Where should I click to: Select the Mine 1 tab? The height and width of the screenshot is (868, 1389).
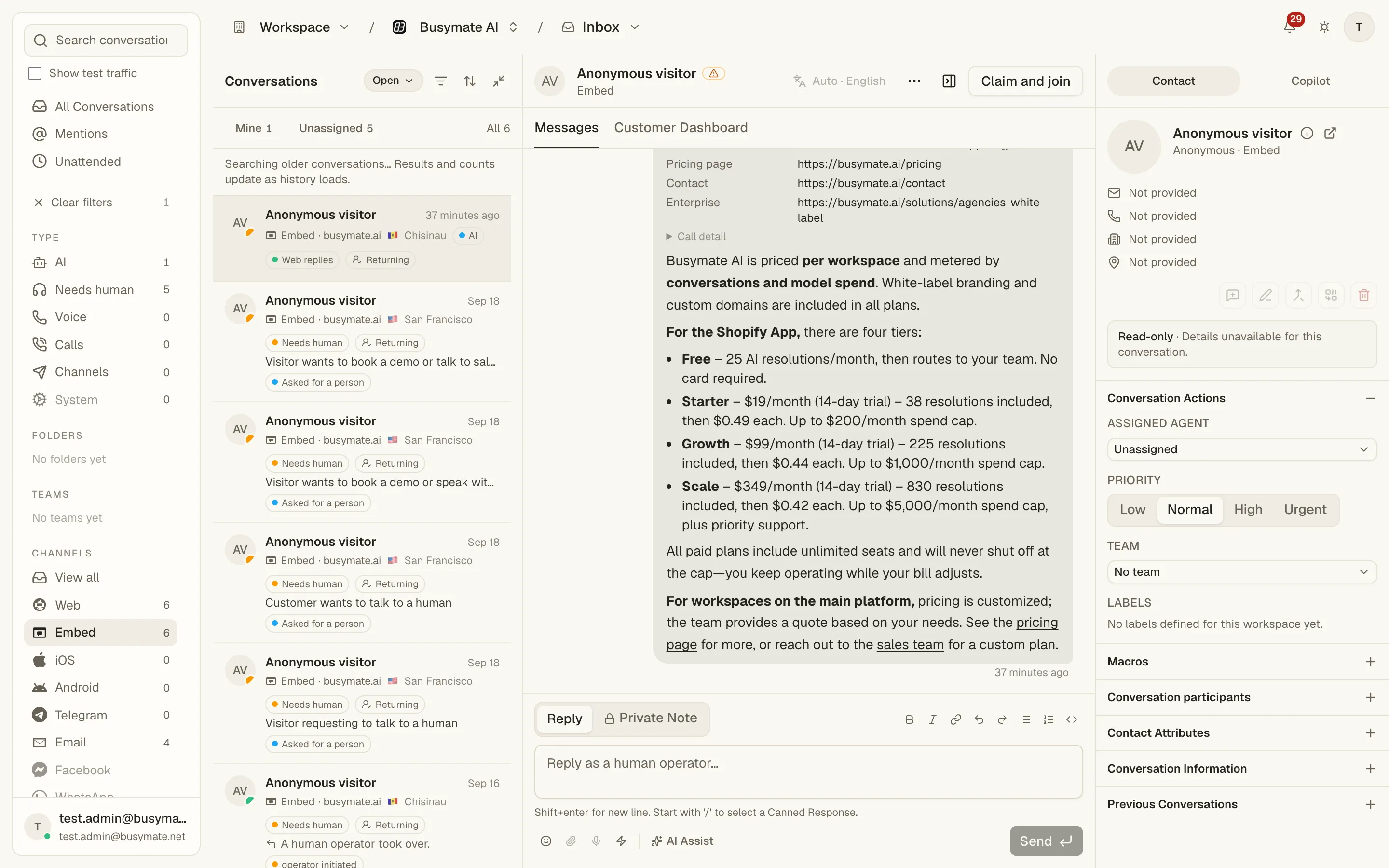pyautogui.click(x=253, y=128)
